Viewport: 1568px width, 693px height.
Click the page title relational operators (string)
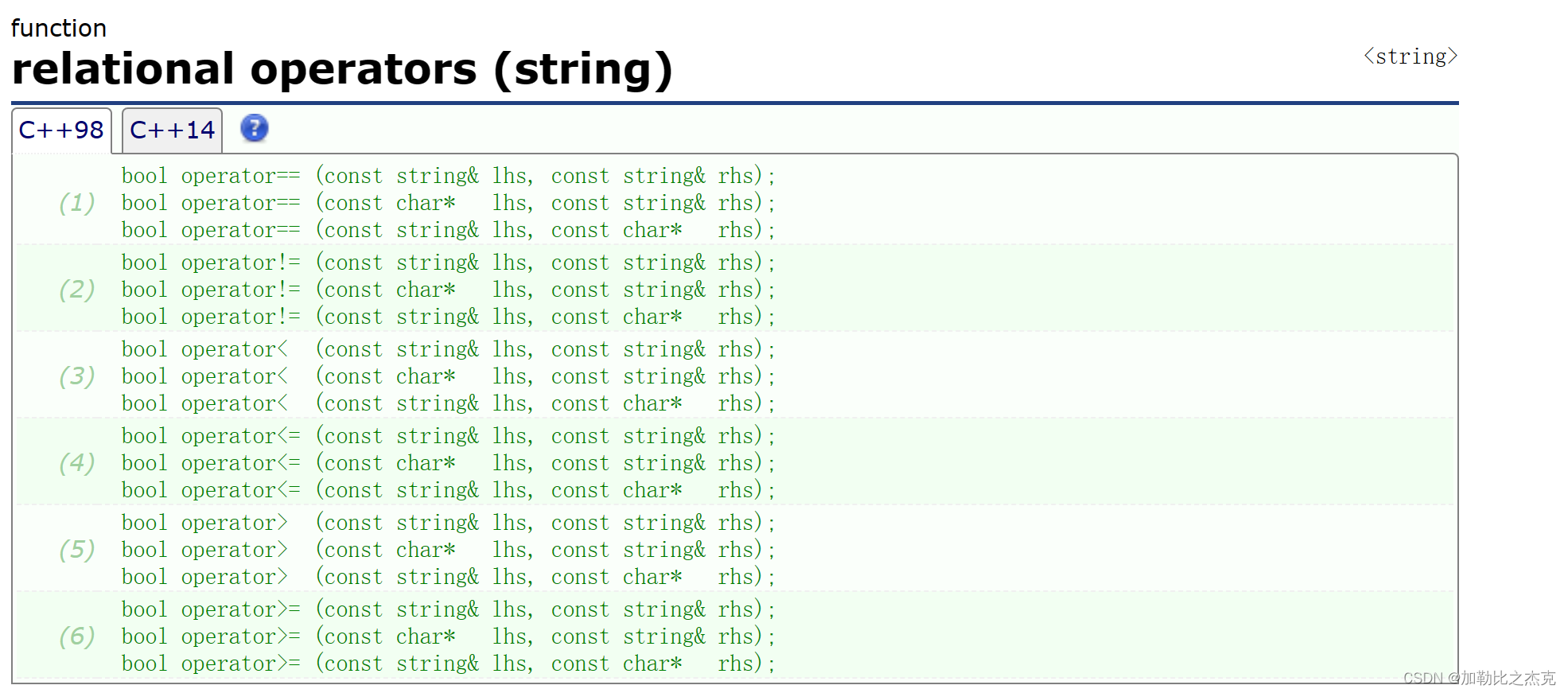point(342,69)
